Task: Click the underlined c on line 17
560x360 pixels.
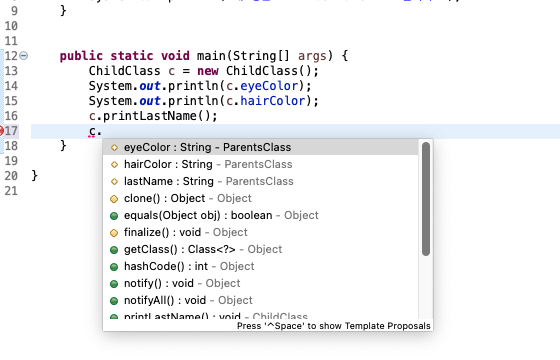Action: (92, 131)
